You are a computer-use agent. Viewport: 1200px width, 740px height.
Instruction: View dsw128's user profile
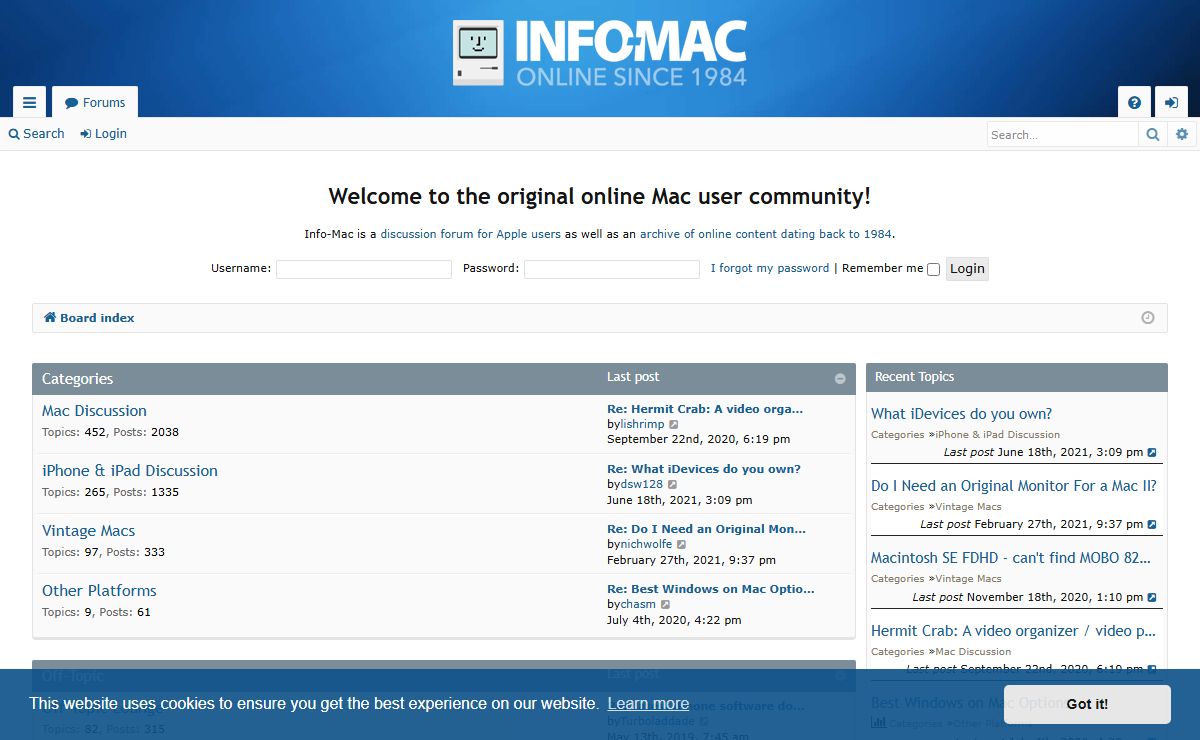(x=641, y=484)
